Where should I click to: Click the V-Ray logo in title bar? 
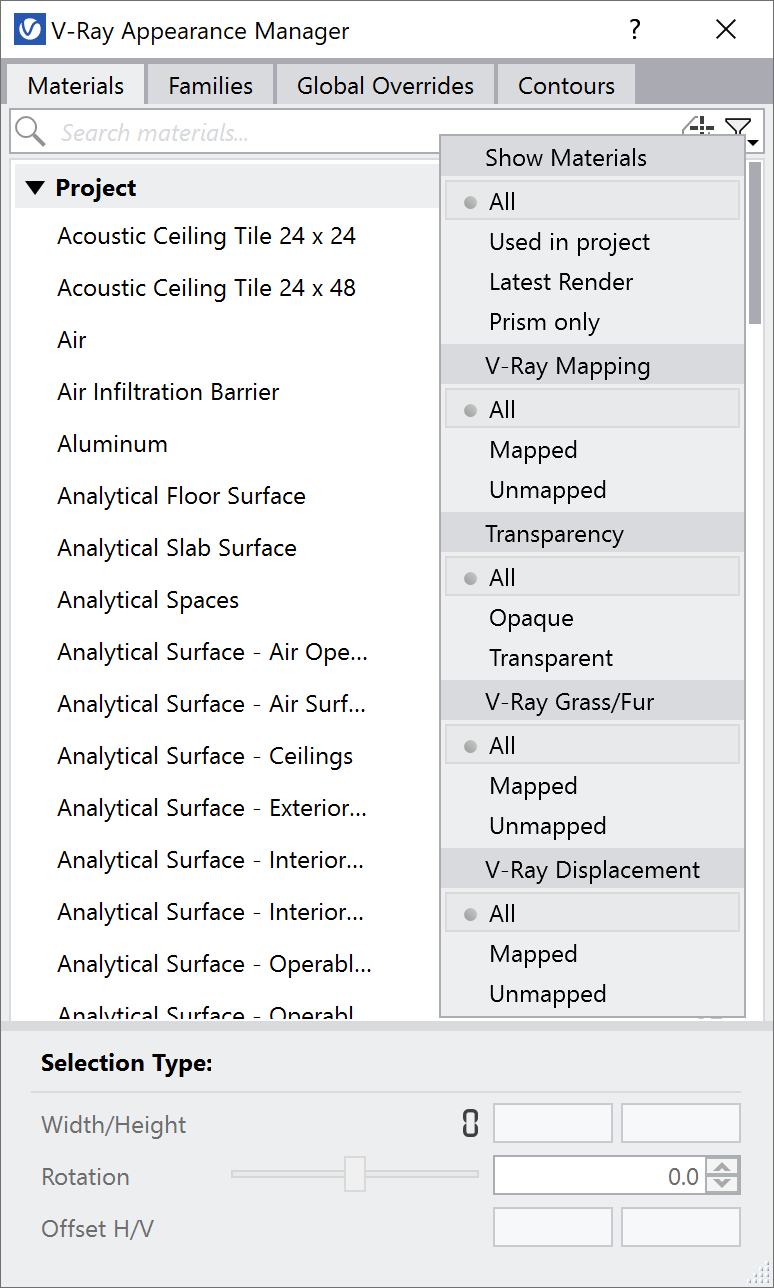(30, 31)
